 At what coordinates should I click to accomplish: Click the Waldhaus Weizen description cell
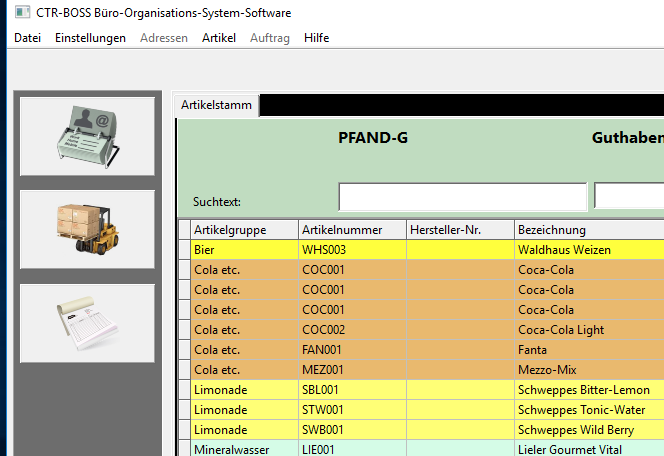[x=589, y=250]
